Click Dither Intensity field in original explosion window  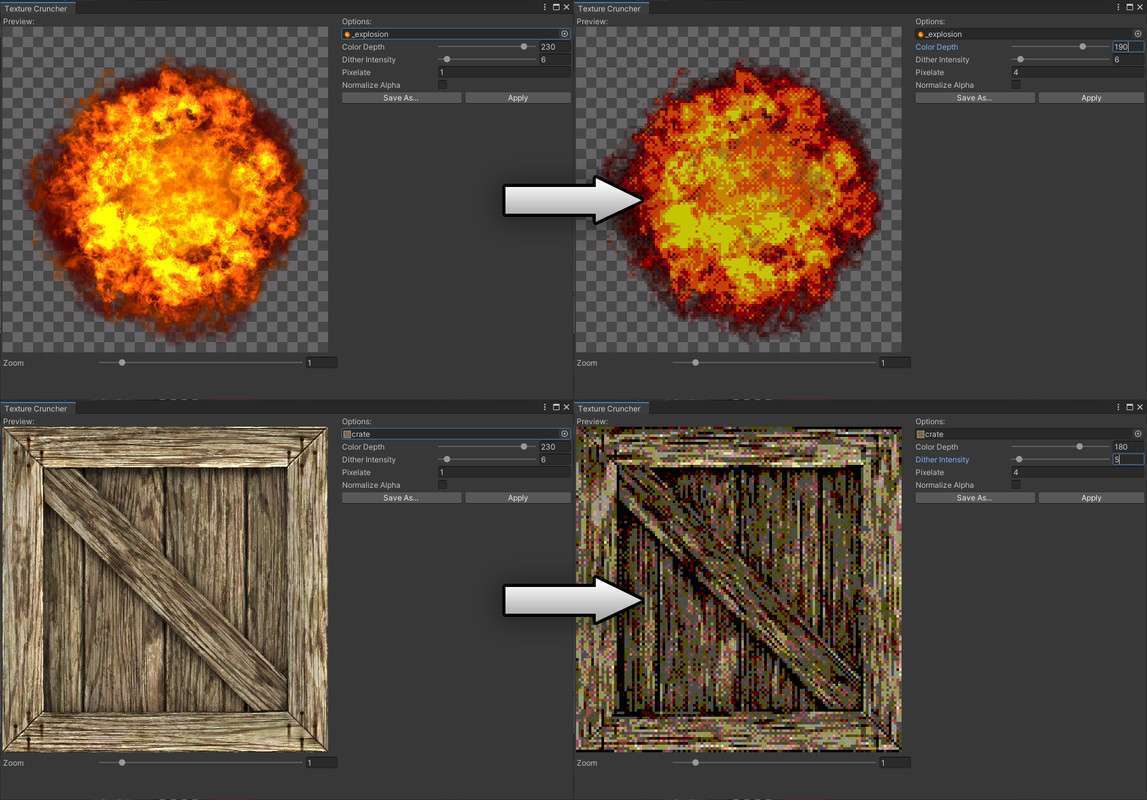click(x=554, y=59)
